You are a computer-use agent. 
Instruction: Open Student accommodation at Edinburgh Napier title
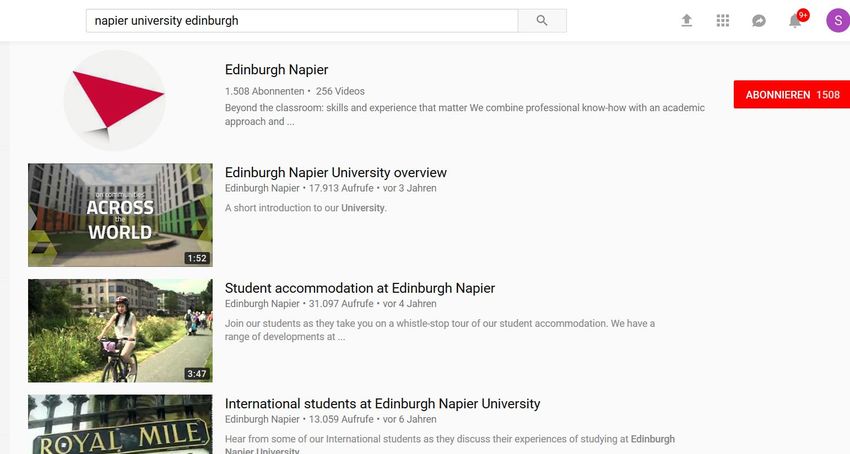point(360,288)
